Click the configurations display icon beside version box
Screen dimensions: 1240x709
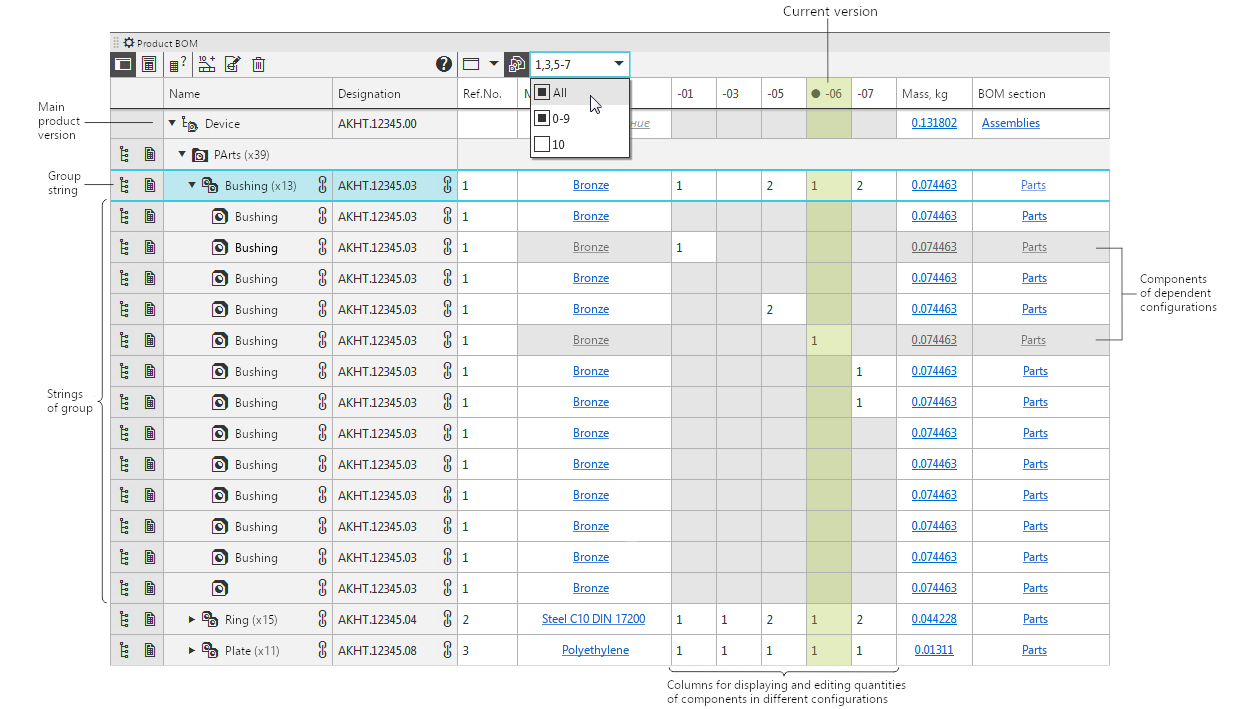[516, 65]
